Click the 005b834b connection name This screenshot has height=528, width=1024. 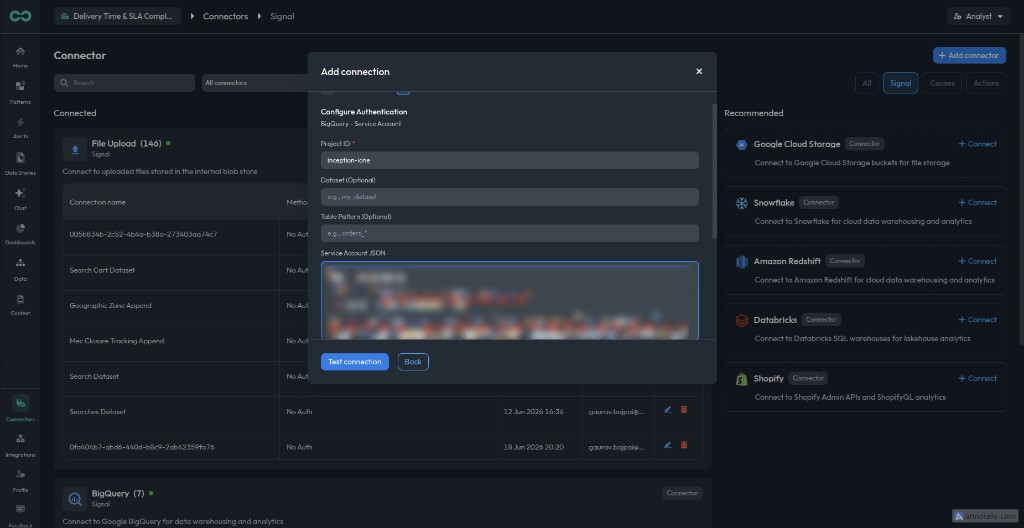[x=143, y=235]
